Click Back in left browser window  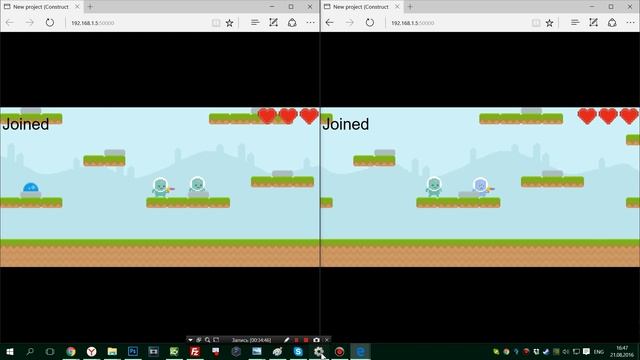(10, 23)
